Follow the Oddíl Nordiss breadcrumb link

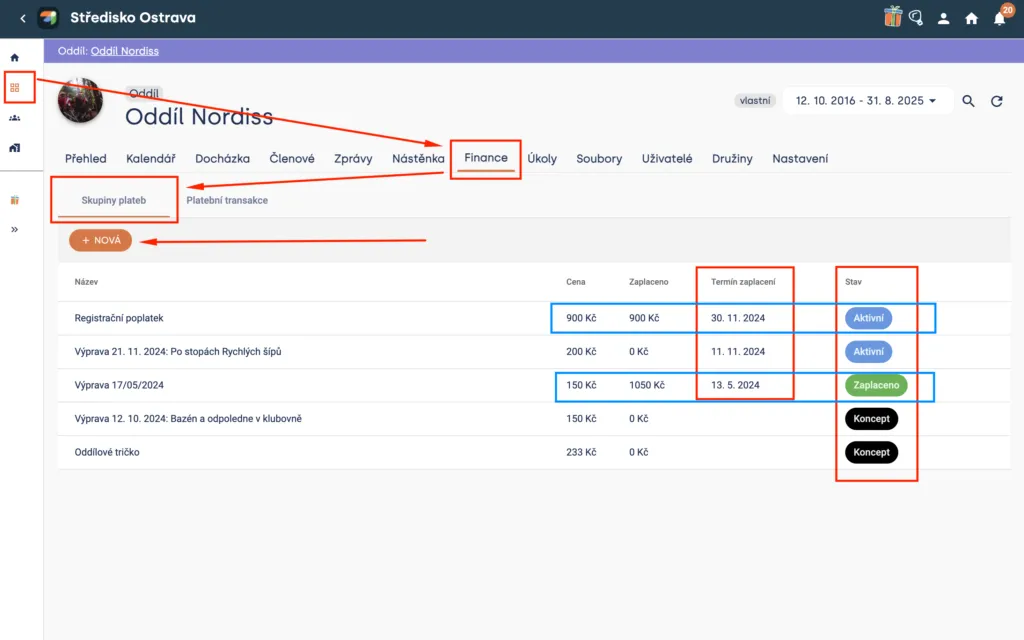point(125,51)
